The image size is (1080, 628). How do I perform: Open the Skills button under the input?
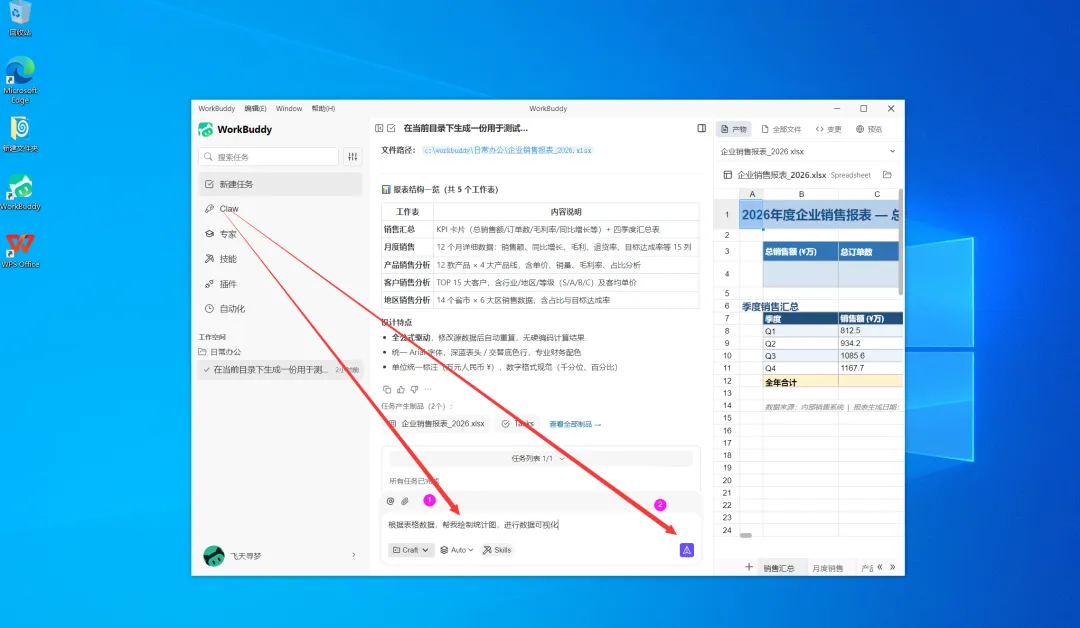point(497,550)
